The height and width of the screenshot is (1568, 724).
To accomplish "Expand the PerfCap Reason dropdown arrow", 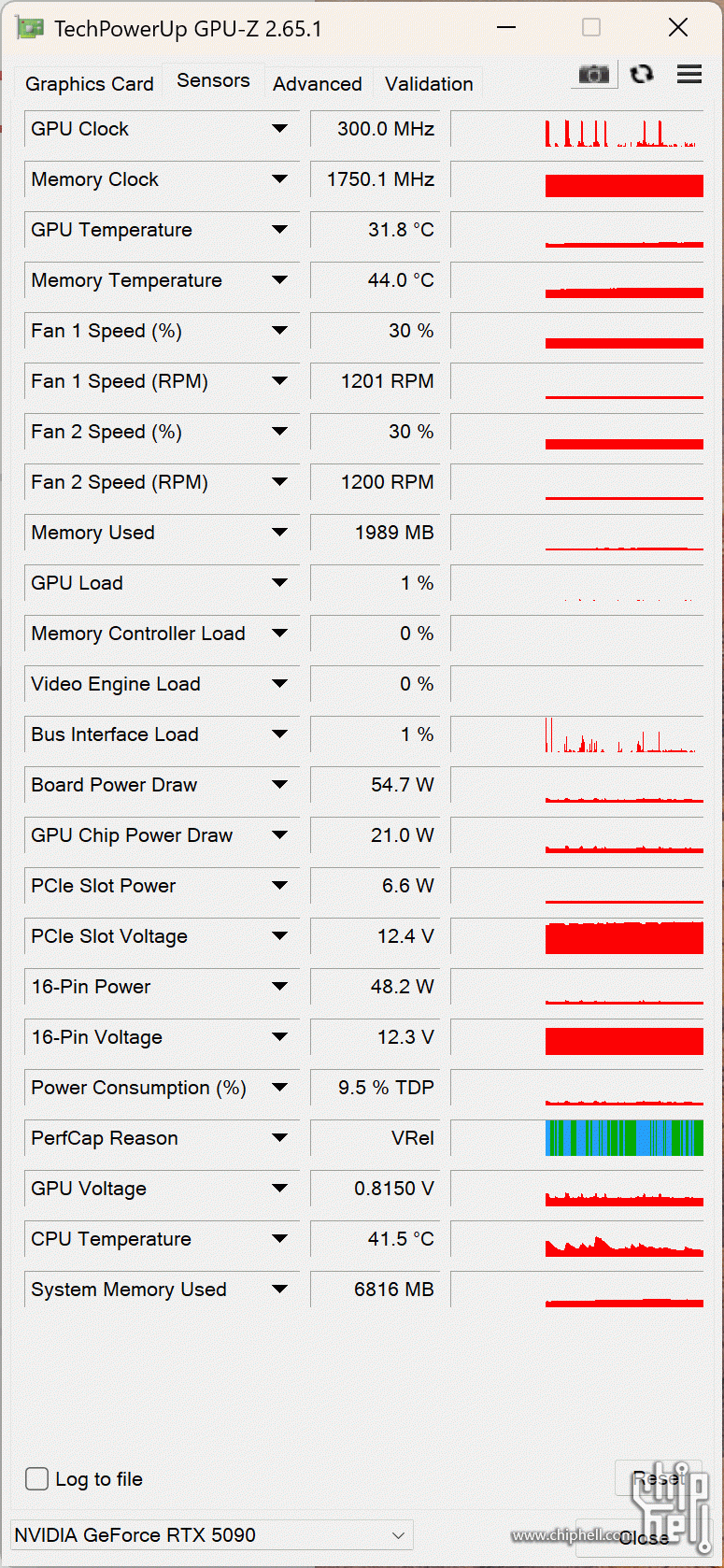I will tap(279, 1138).
